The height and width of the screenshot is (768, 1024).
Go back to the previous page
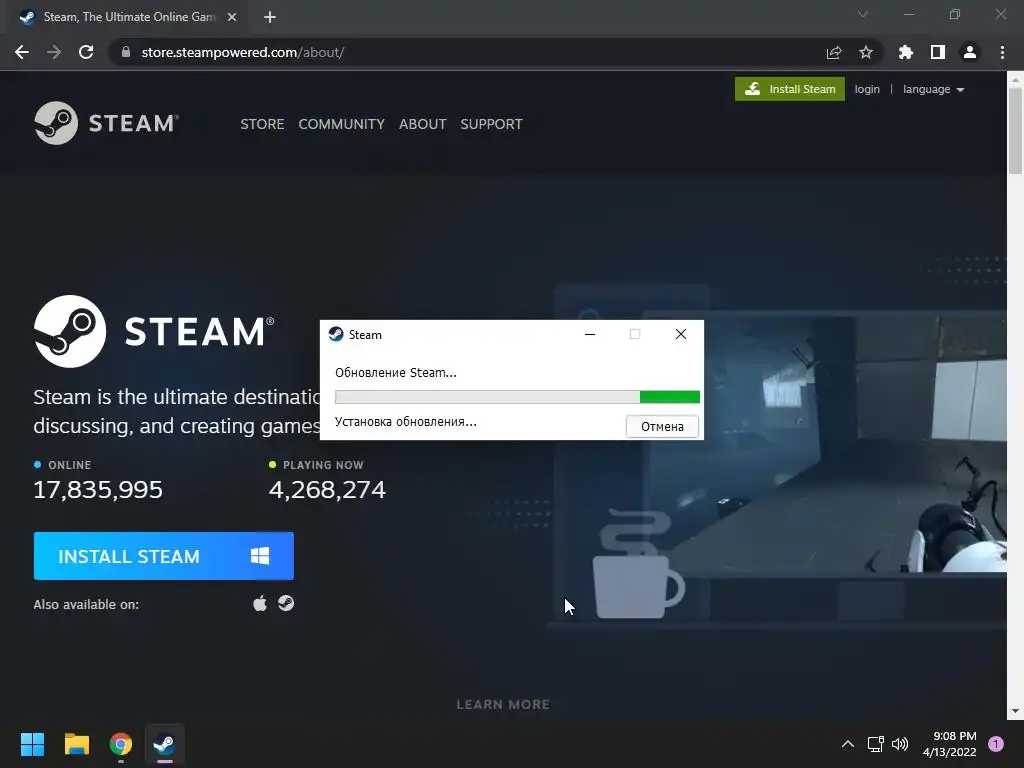22,52
